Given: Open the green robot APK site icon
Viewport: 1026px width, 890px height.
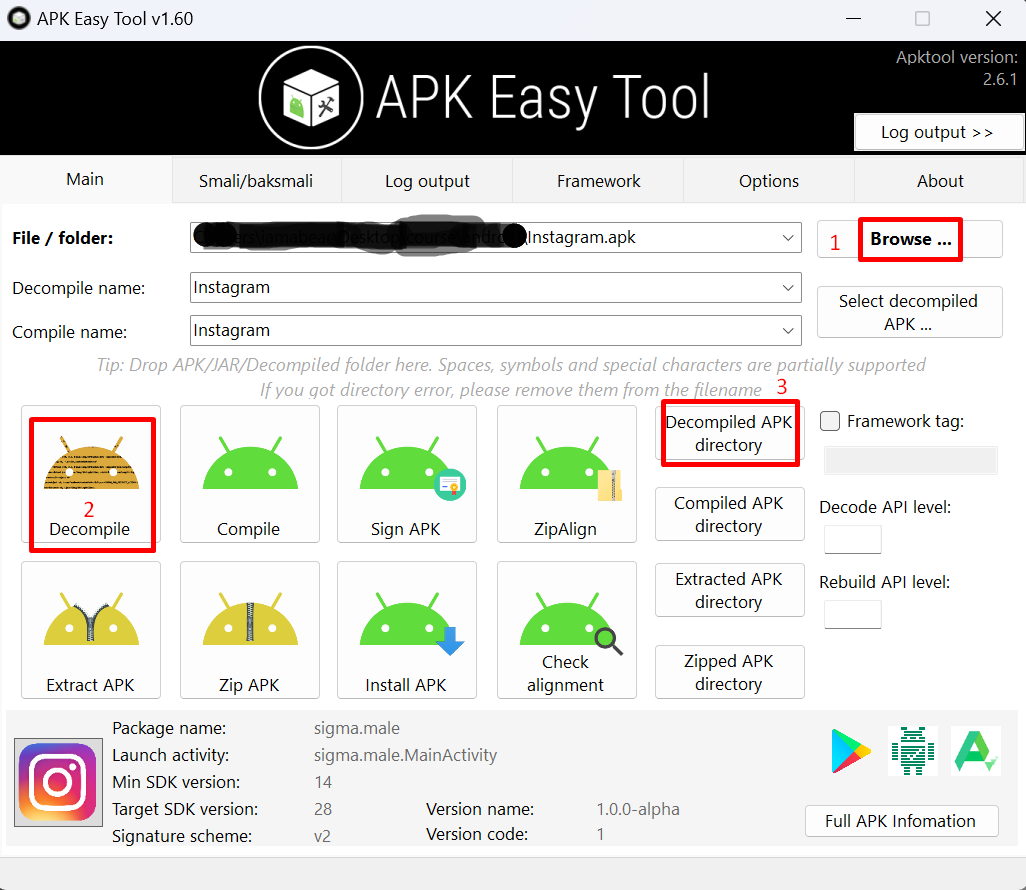Looking at the screenshot, I should 913,751.
